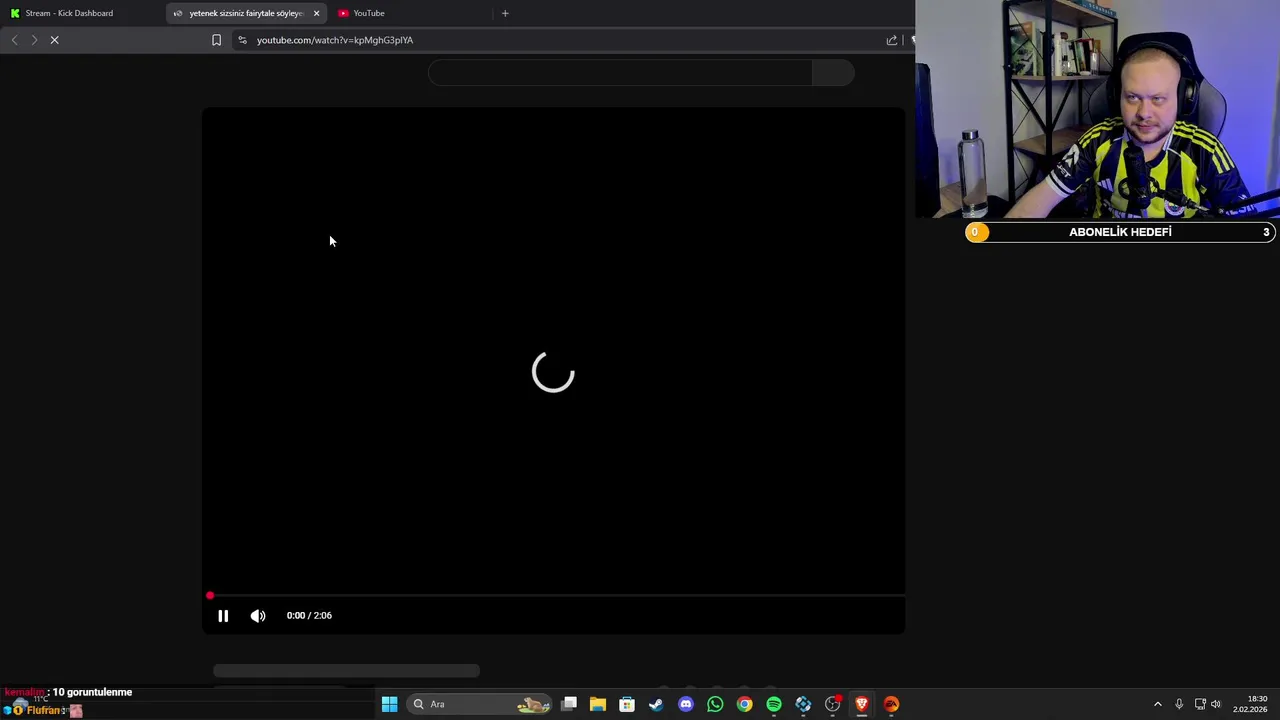
Task: Stop loading the page in browser toolbar
Action: point(55,40)
